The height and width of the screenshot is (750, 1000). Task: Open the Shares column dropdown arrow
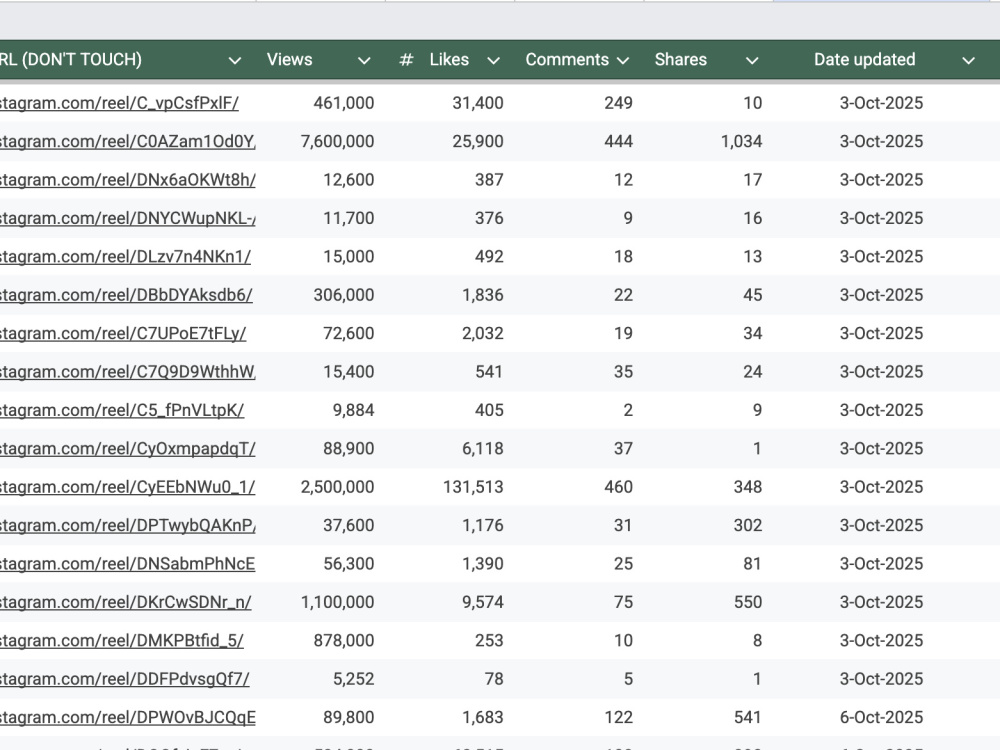[752, 61]
